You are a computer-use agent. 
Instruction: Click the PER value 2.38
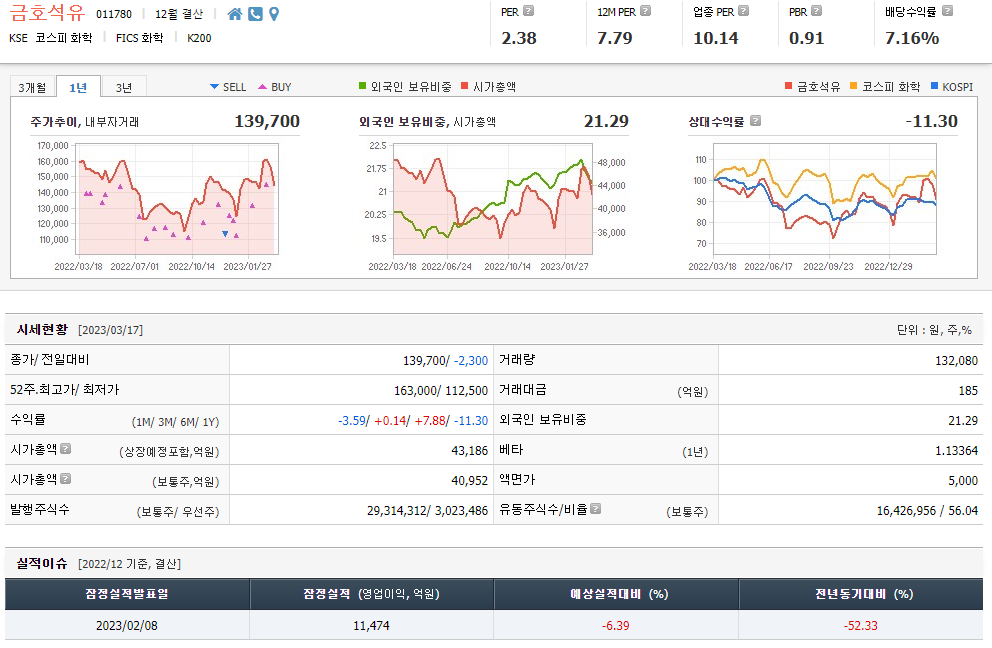[519, 38]
